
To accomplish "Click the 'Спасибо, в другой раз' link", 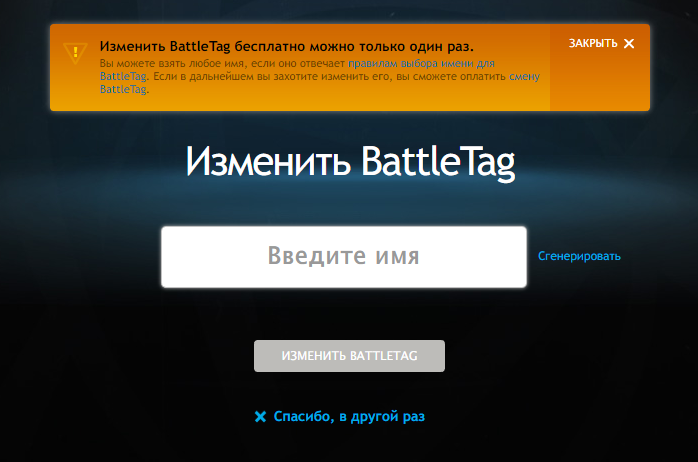I will click(340, 417).
